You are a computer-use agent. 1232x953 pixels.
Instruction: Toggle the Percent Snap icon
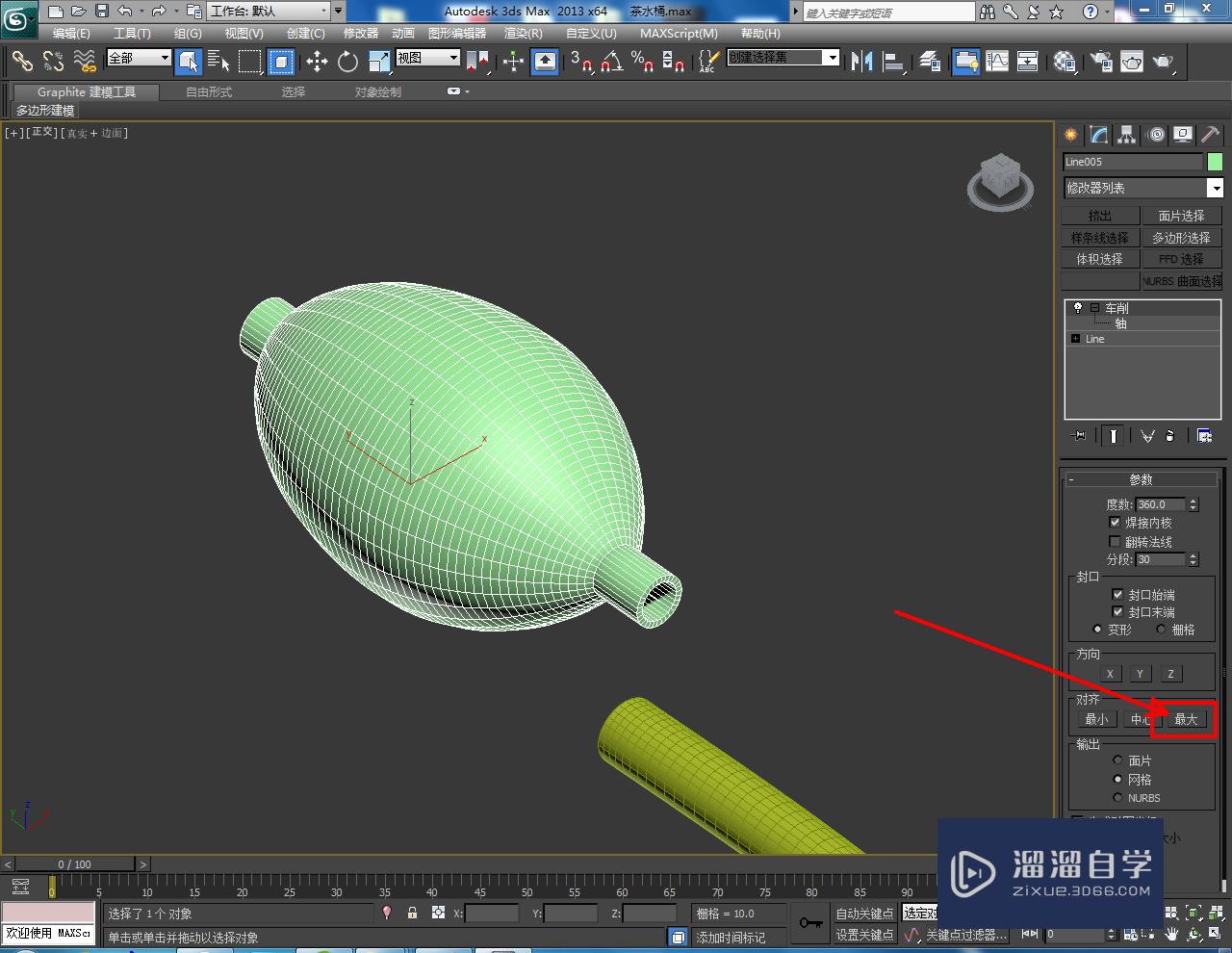[643, 62]
